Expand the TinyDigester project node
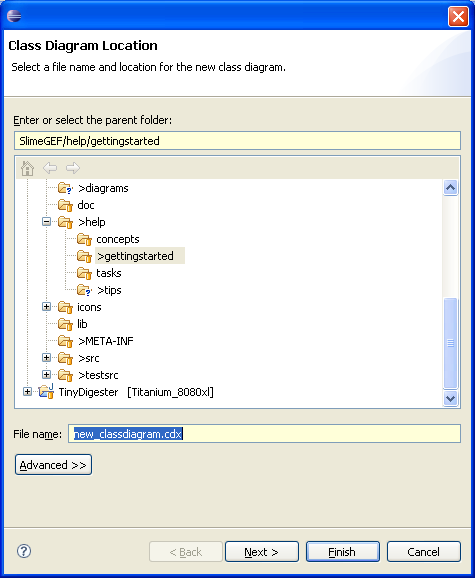This screenshot has width=475, height=578. click(27, 391)
